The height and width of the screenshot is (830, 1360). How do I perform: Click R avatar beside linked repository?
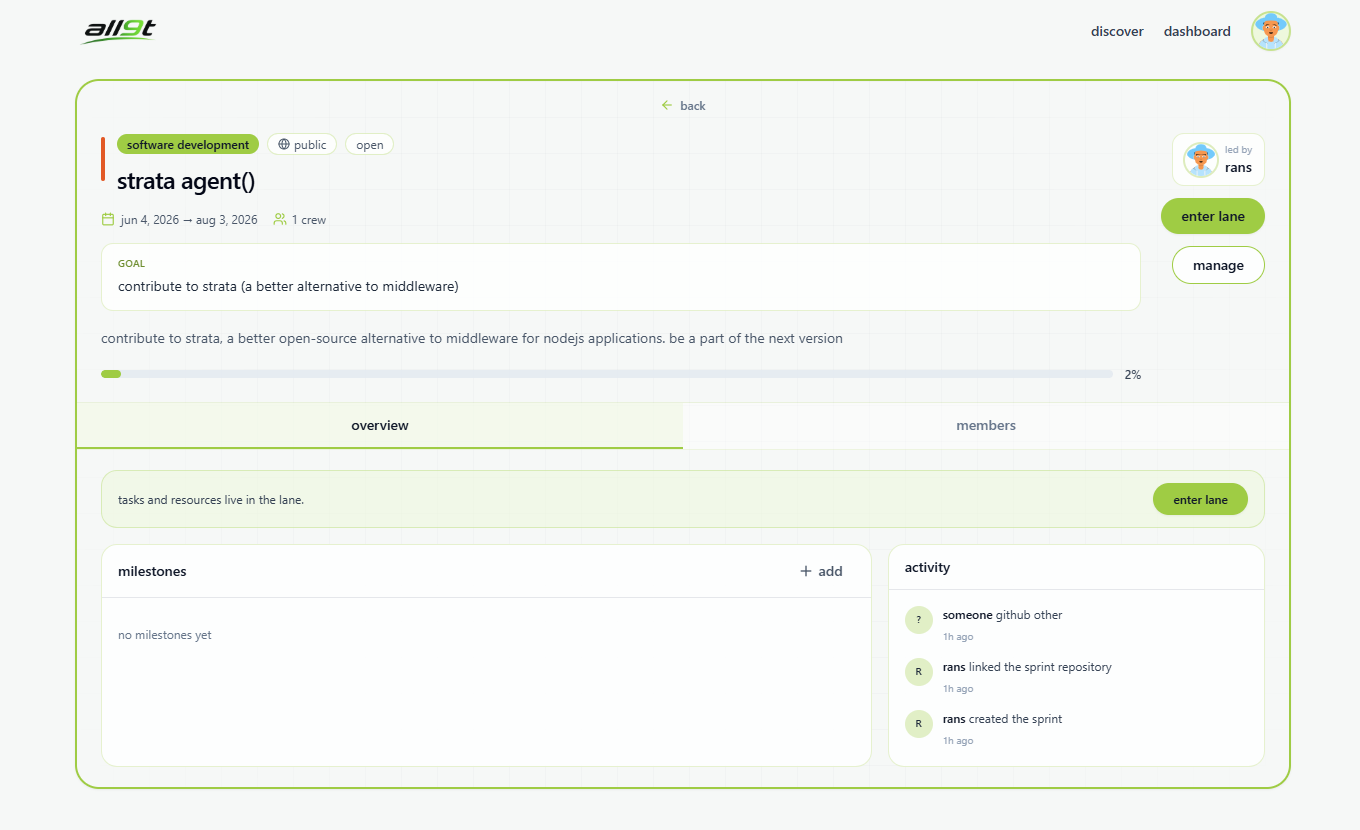918,672
